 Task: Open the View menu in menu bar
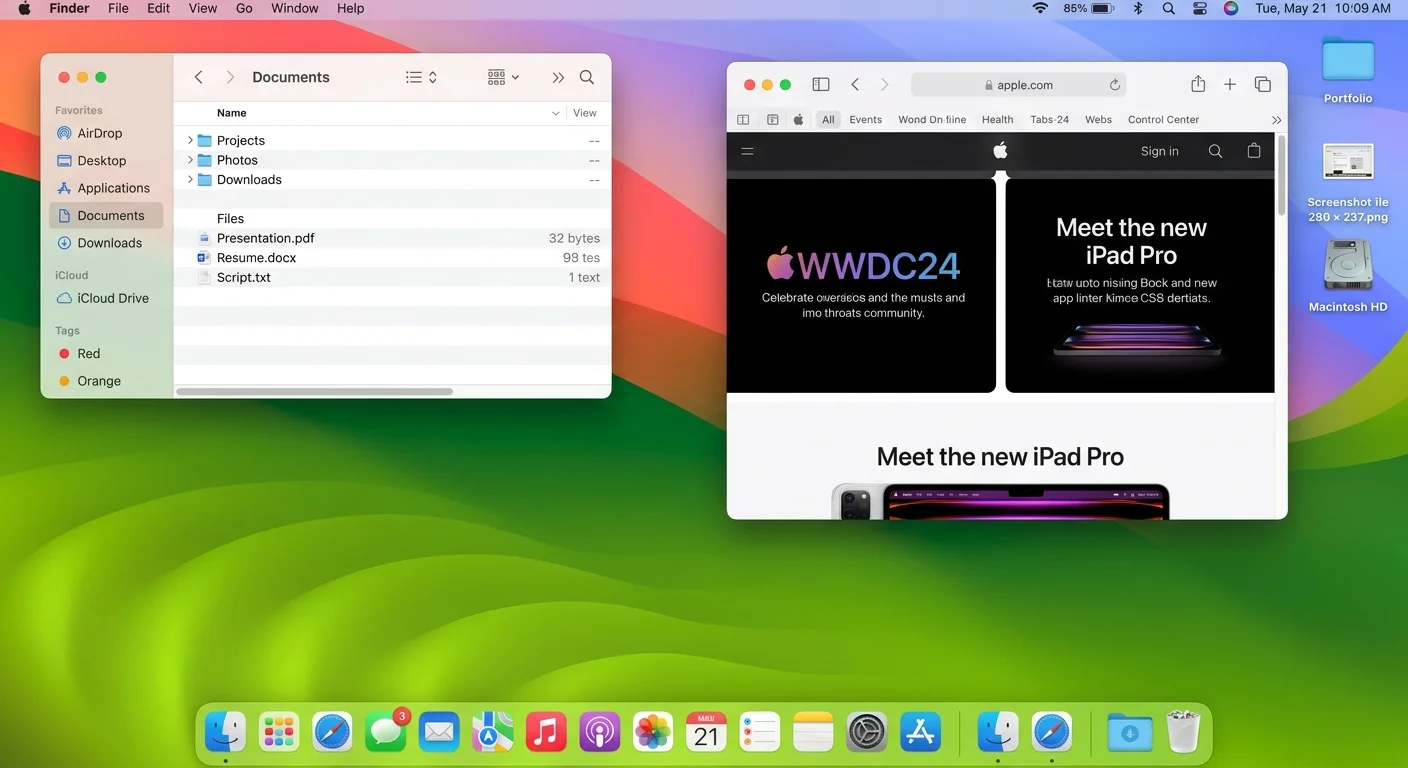coord(203,8)
